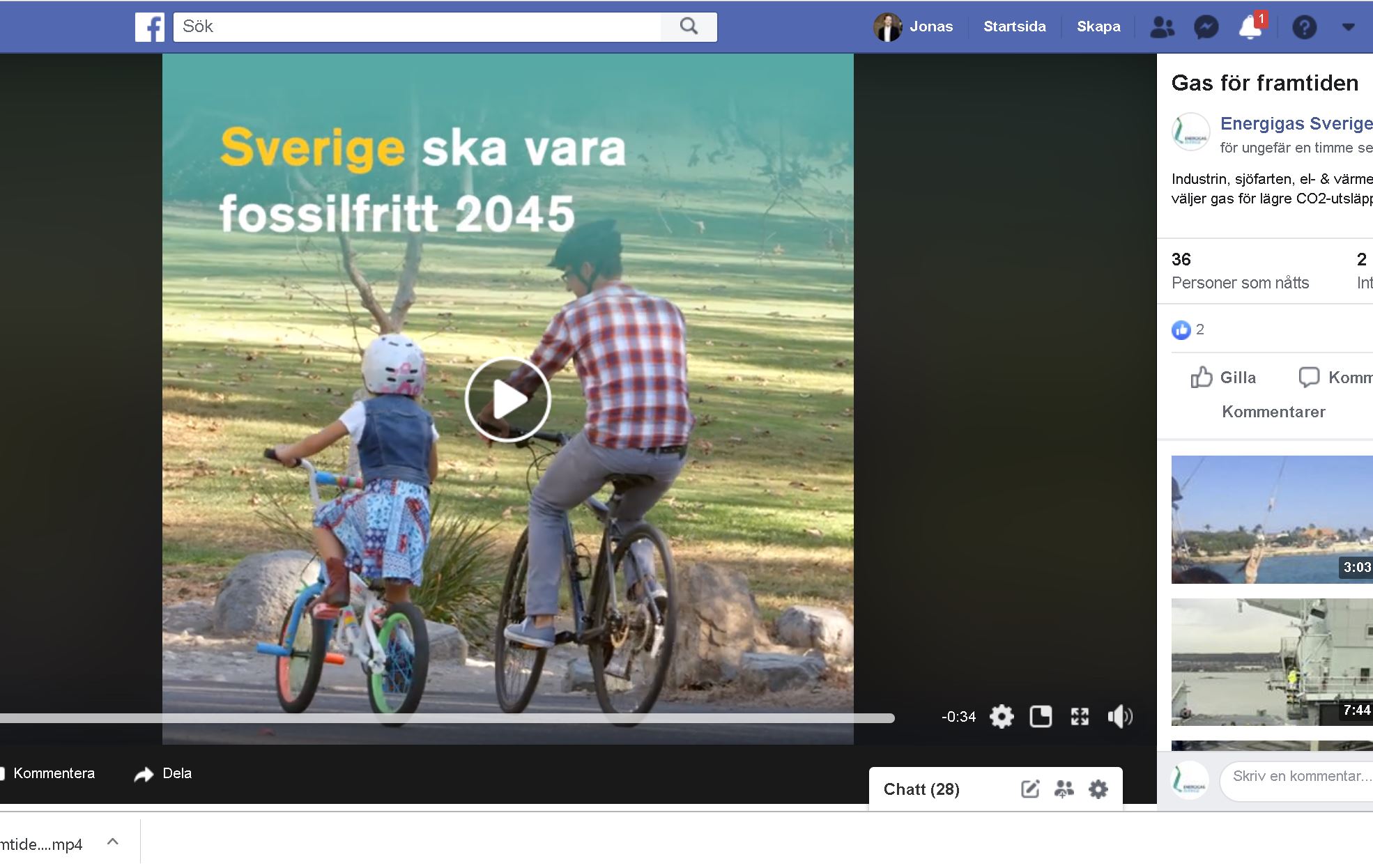The image size is (1373, 868).
Task: Open video settings gear icon
Action: (1002, 716)
